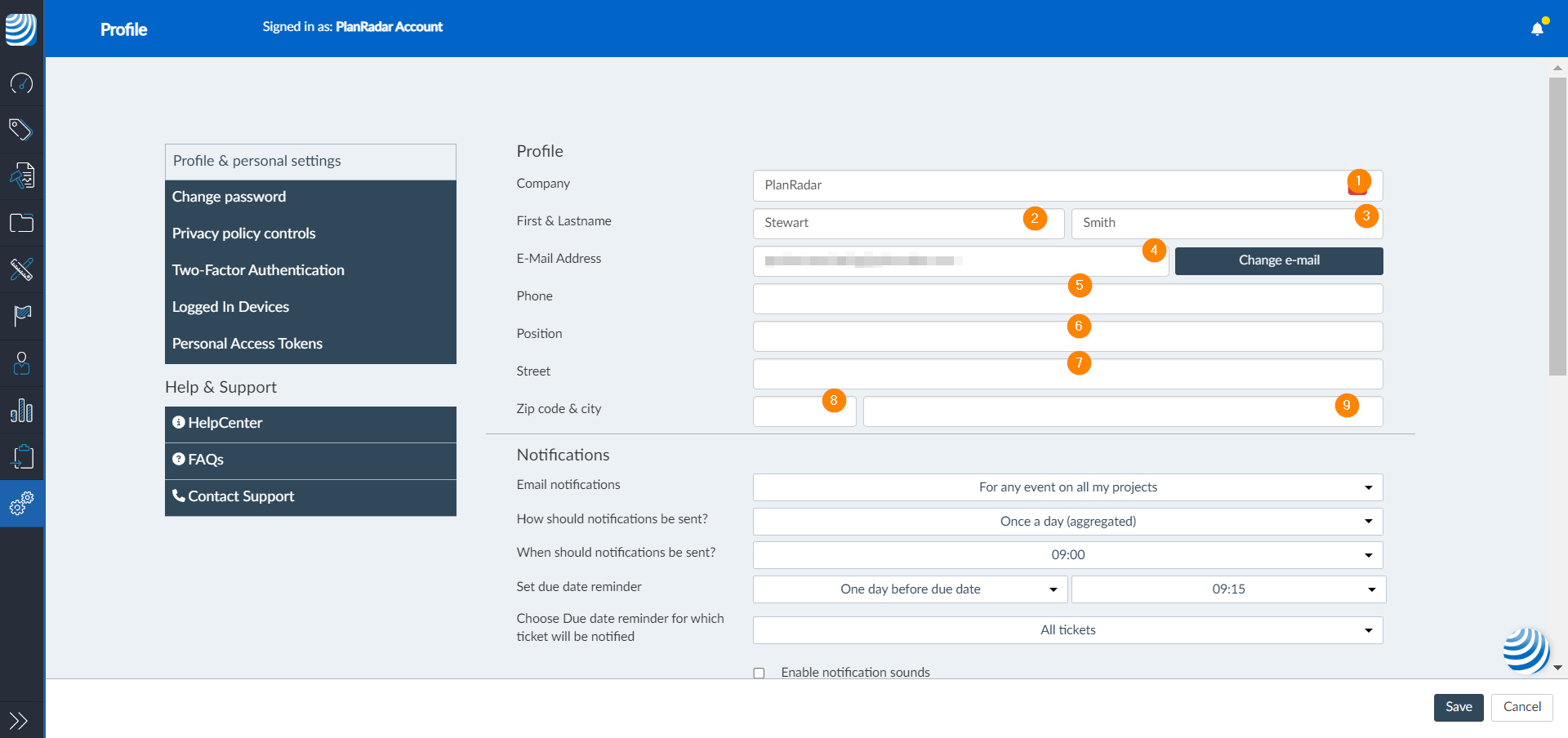This screenshot has width=1568, height=738.
Task: Click the tickets tag icon in sidebar
Action: click(x=21, y=130)
